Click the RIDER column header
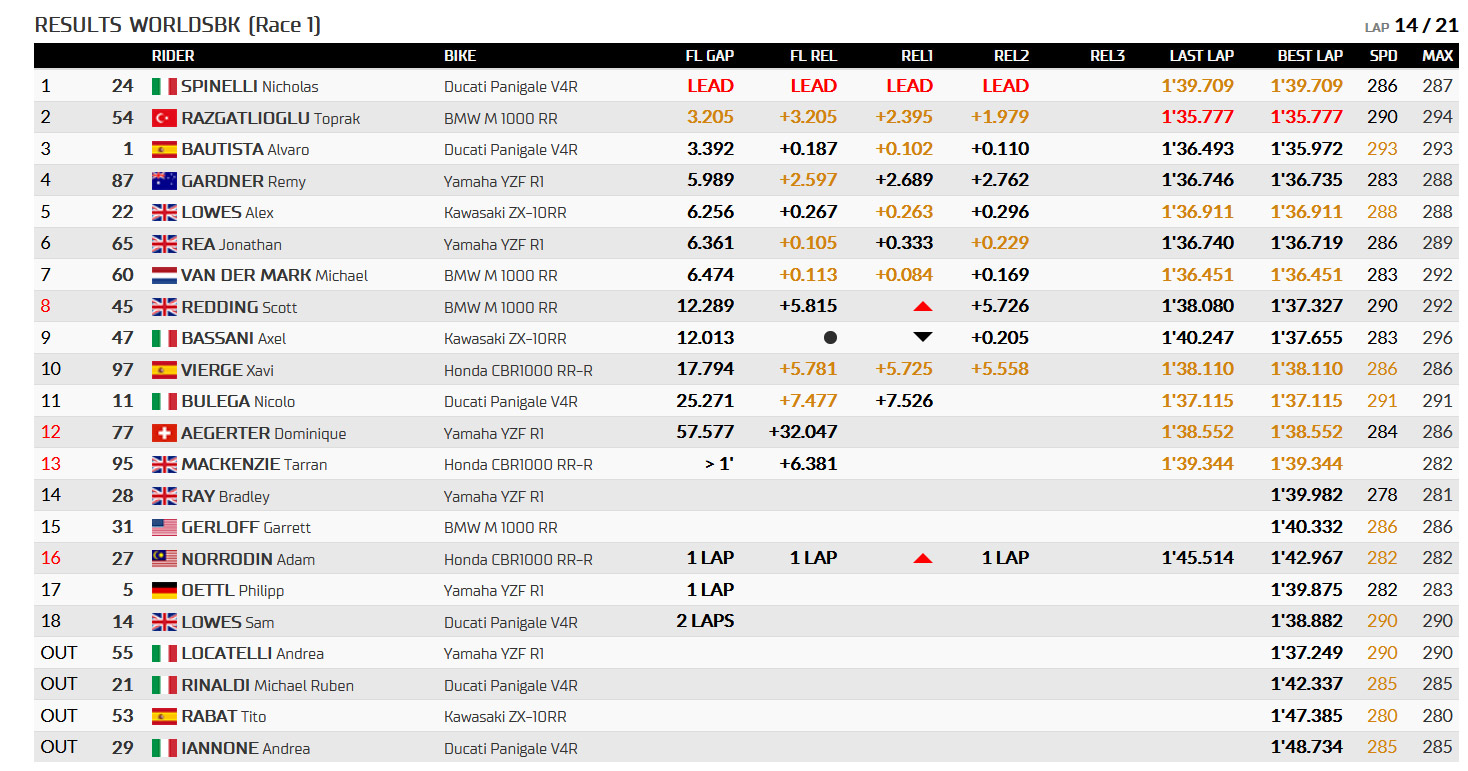Screen dimensions: 1468x771 pos(173,56)
